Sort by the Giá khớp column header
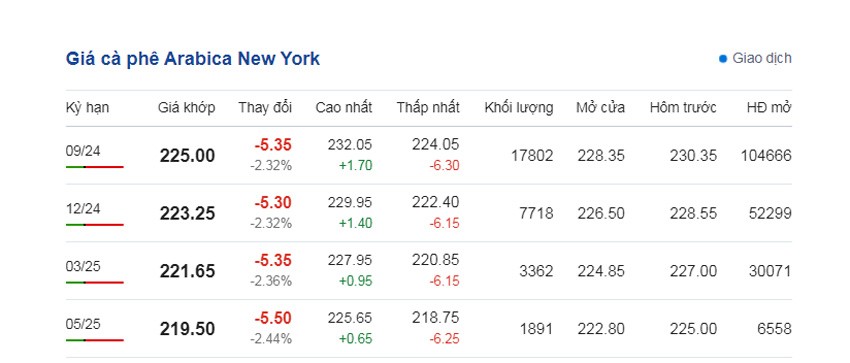This screenshot has width=850, height=363. click(x=186, y=108)
